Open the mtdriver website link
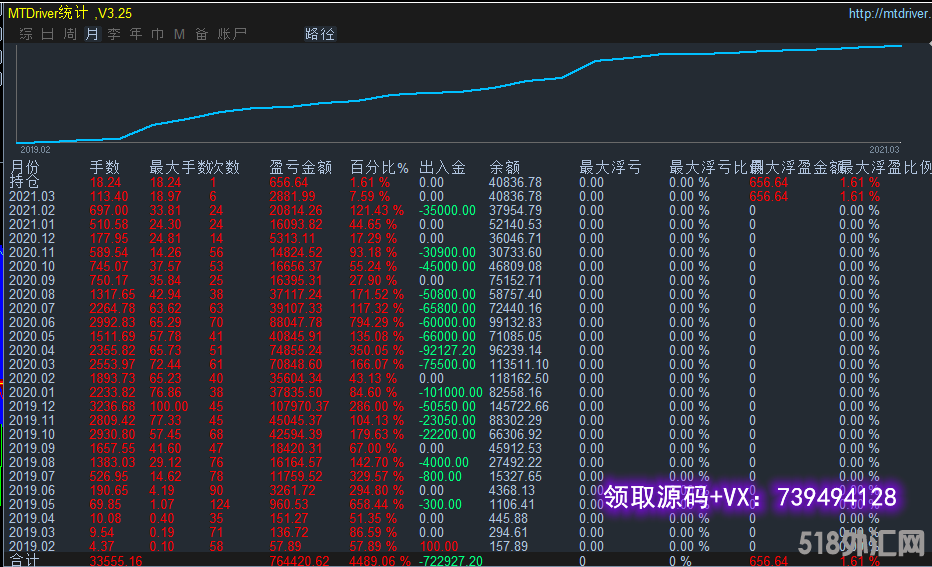The width and height of the screenshot is (932, 567). 884,14
